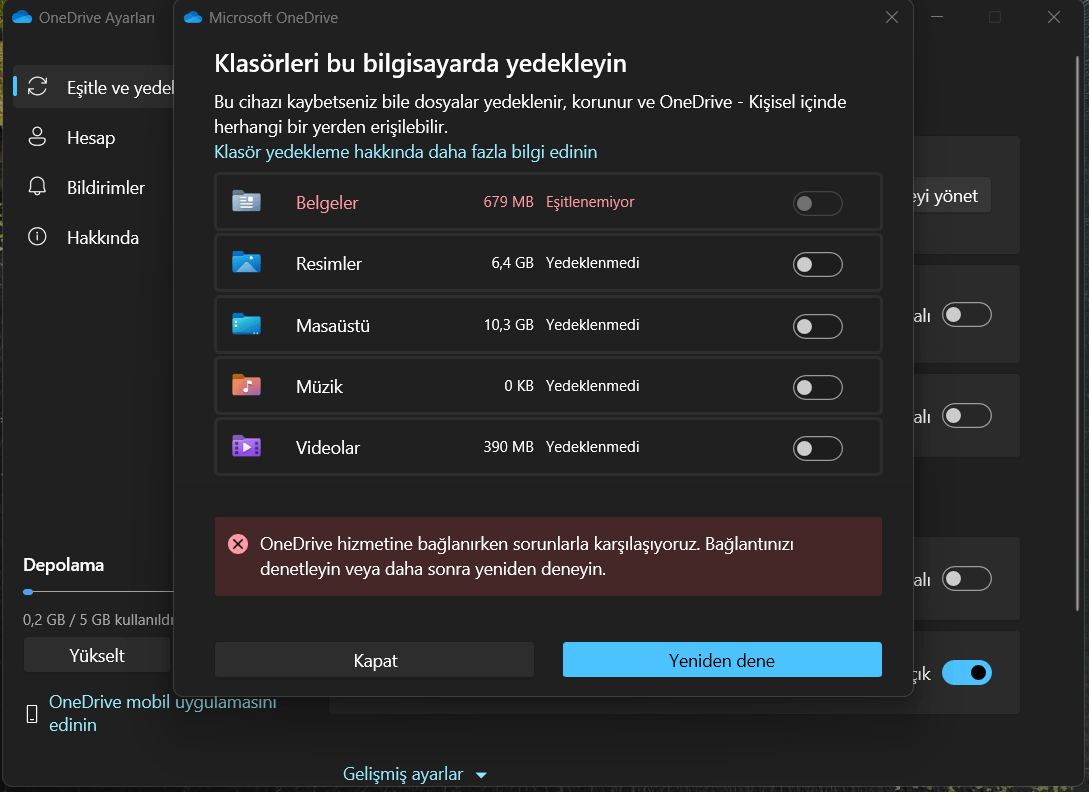Click the Hesap person icon
This screenshot has height=792, width=1089.
pyautogui.click(x=38, y=137)
